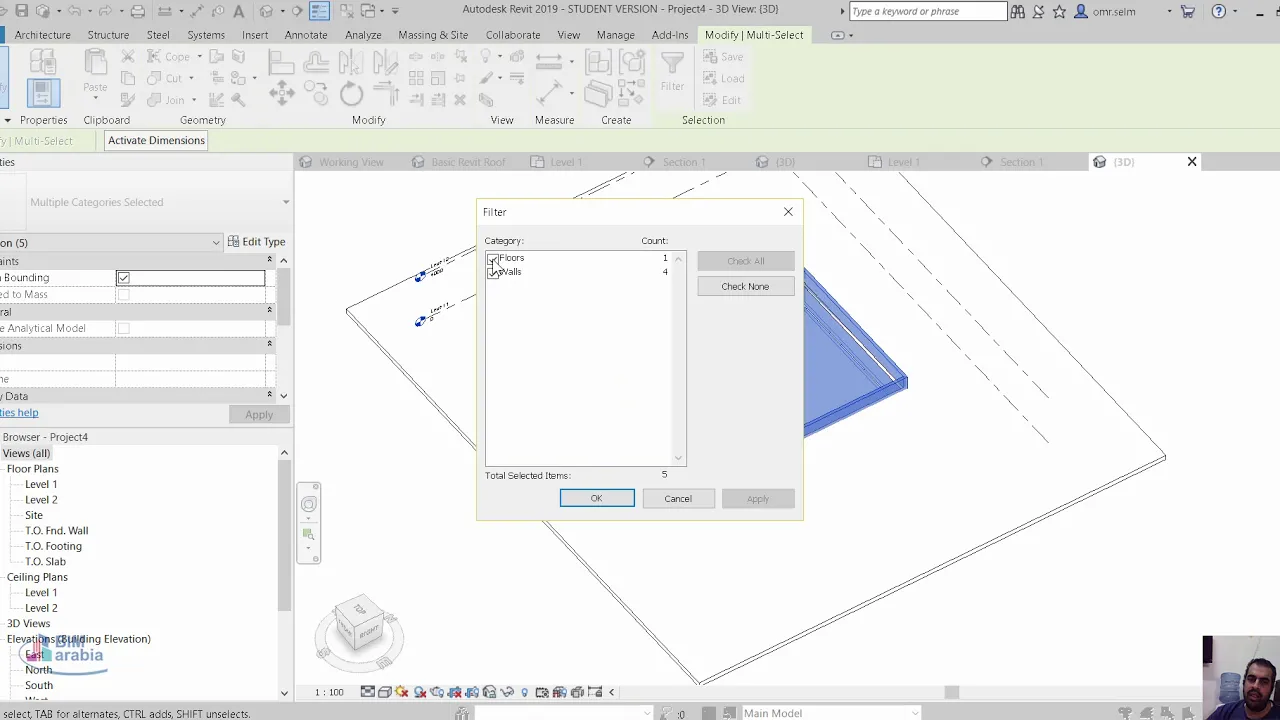Toggle the Related to Mass checkbox
Screen dimensions: 1280x720
point(123,295)
